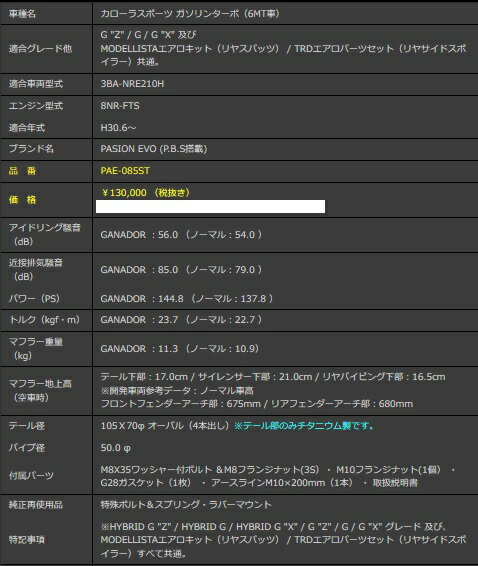Image resolution: width=478 pixels, height=566 pixels.
Task: Select part number PAE-085ST
Action: pos(125,171)
